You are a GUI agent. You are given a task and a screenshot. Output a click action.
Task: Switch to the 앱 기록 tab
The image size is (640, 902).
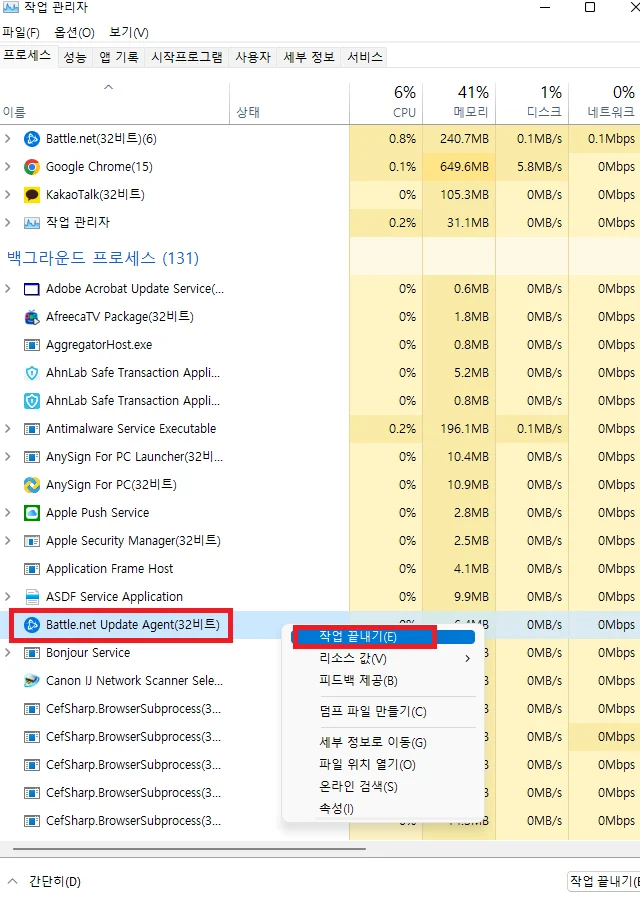point(119,57)
